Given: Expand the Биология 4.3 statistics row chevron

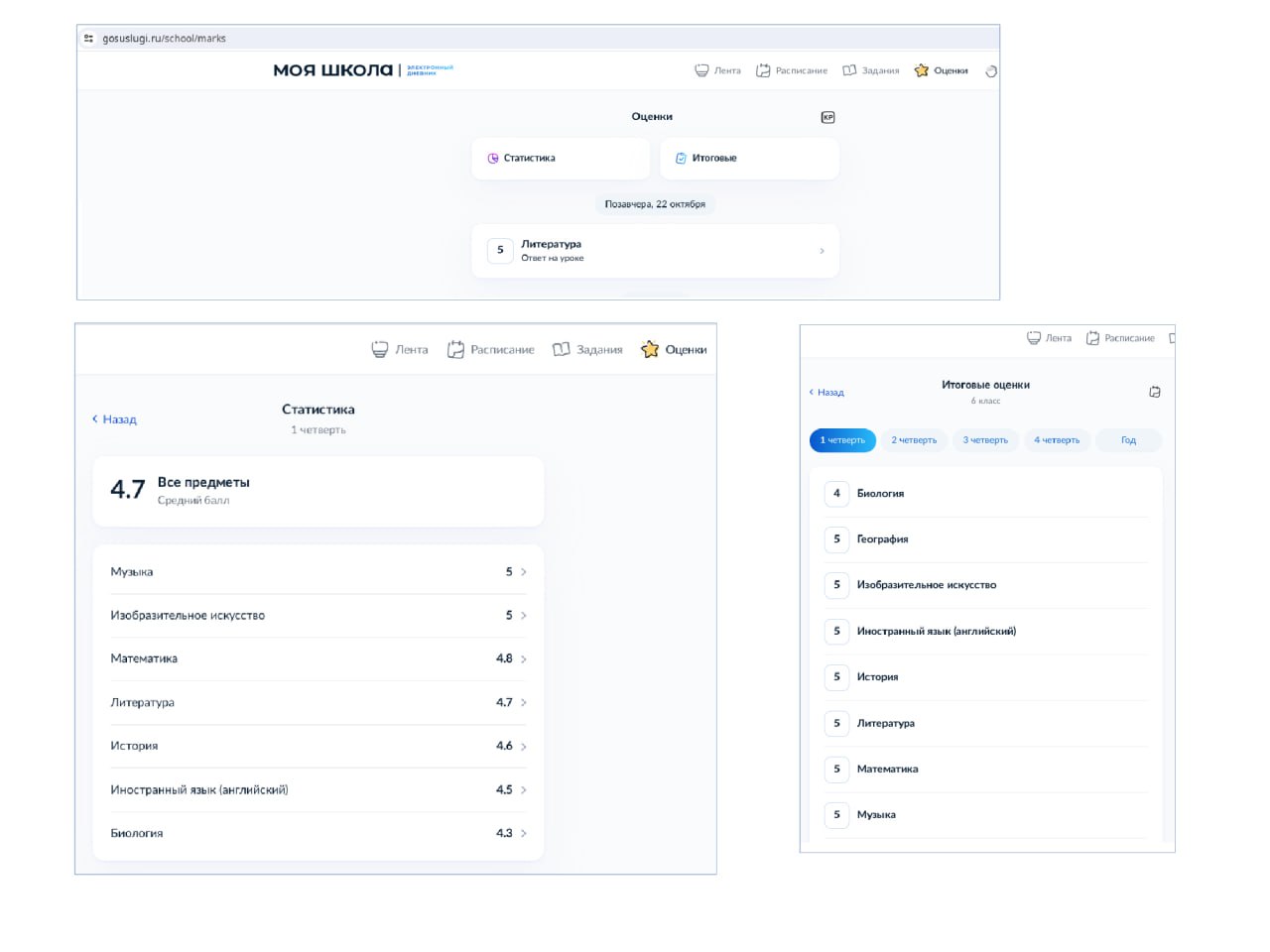Looking at the screenshot, I should 524,834.
